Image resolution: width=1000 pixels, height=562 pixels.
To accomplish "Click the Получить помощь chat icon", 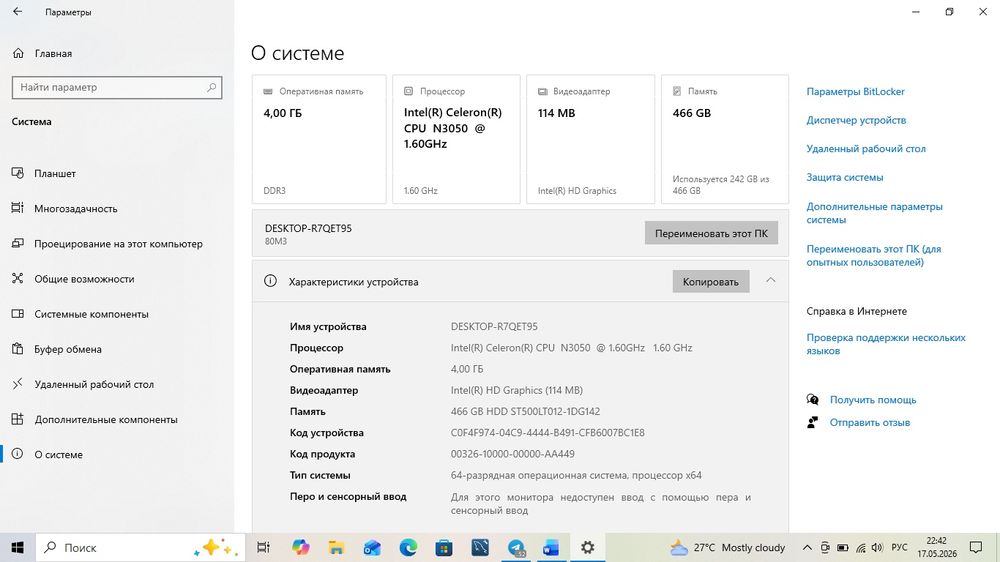I will point(812,399).
